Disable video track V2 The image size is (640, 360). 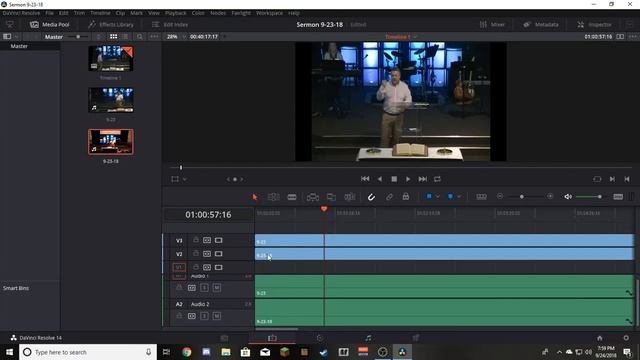click(219, 254)
